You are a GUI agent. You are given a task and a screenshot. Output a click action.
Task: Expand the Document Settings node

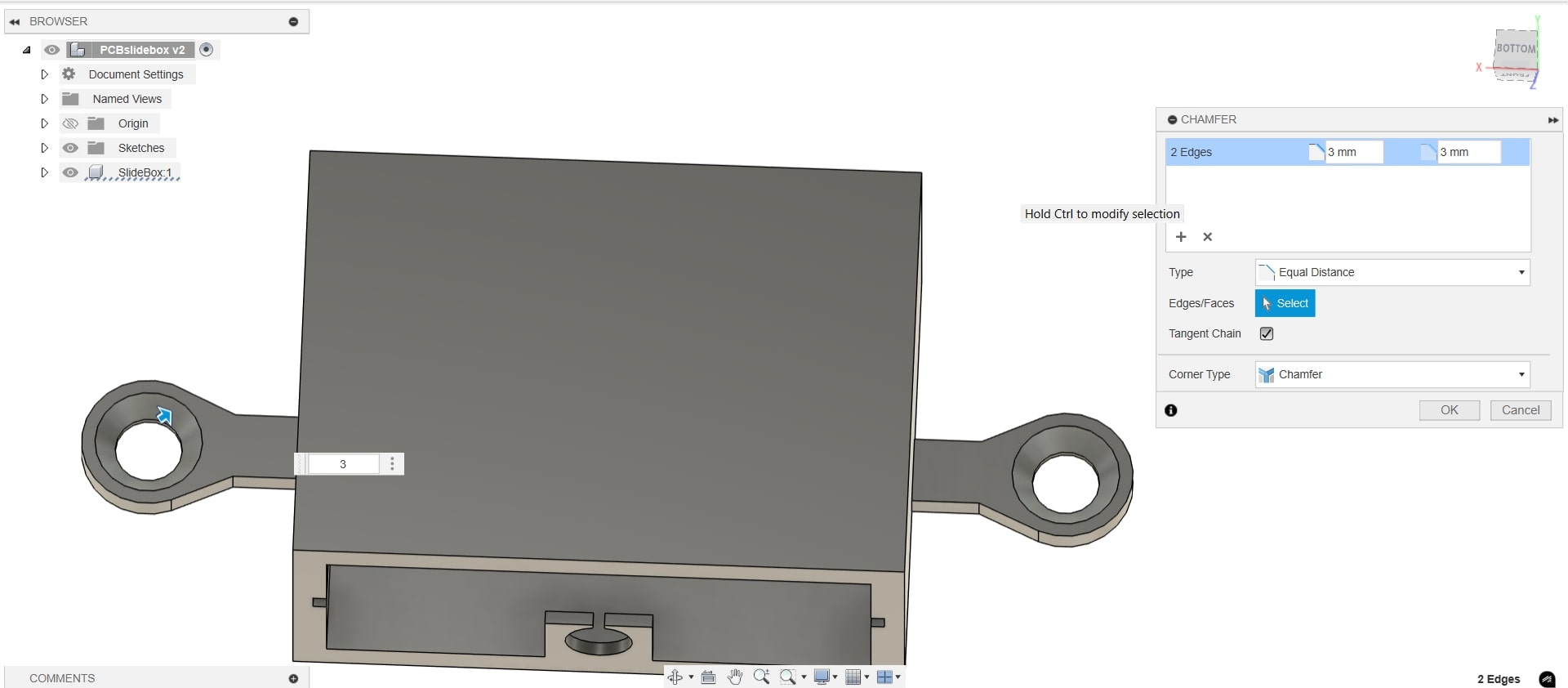45,74
